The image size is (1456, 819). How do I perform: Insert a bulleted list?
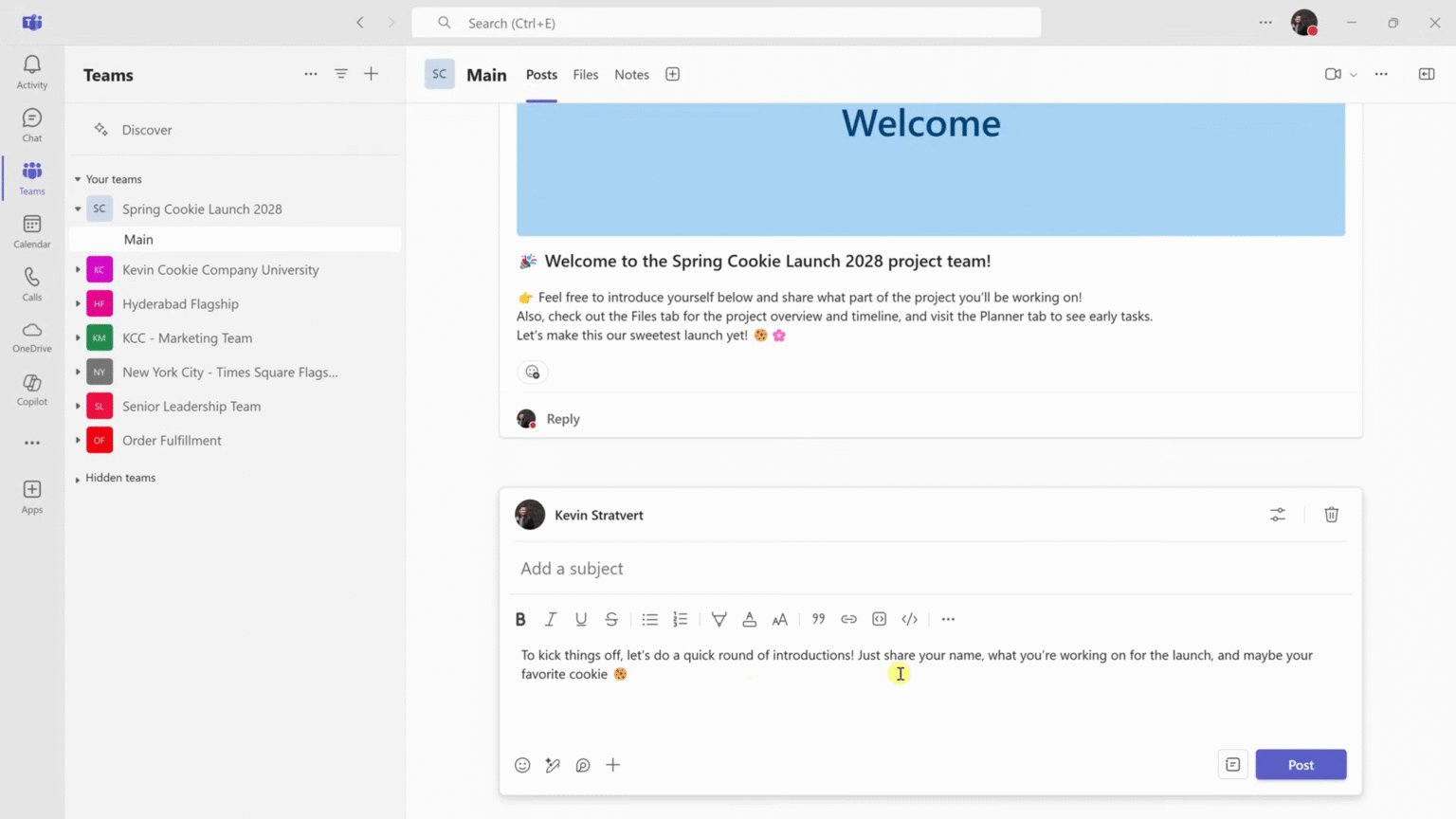tap(649, 619)
